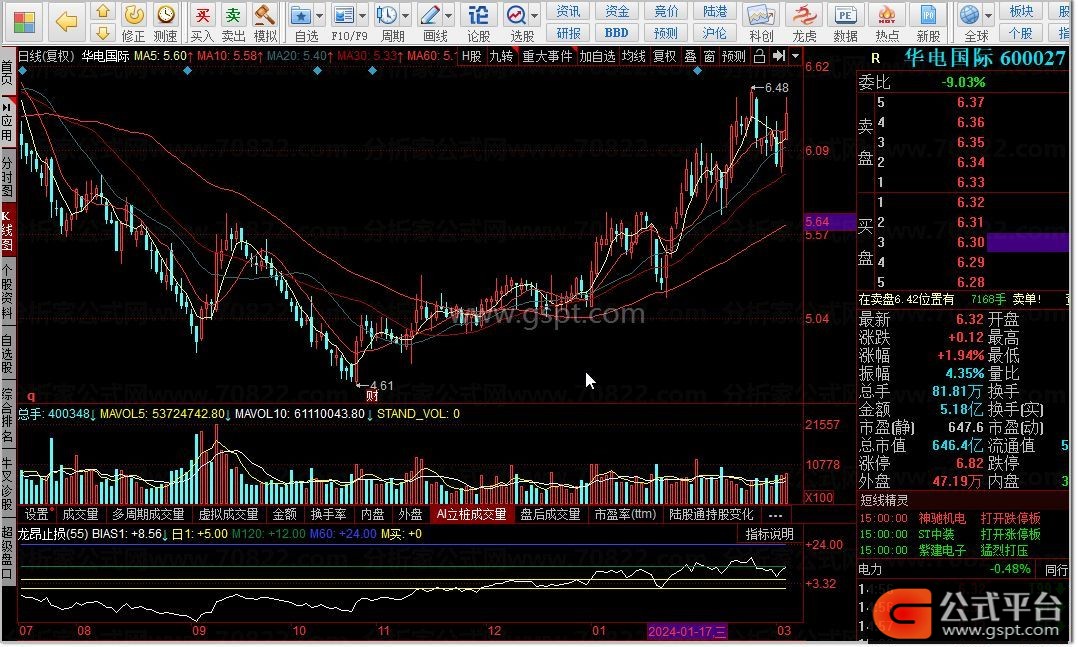Click the 个股 individual stock button
This screenshot has height=647, width=1078.
pyautogui.click(x=1021, y=32)
